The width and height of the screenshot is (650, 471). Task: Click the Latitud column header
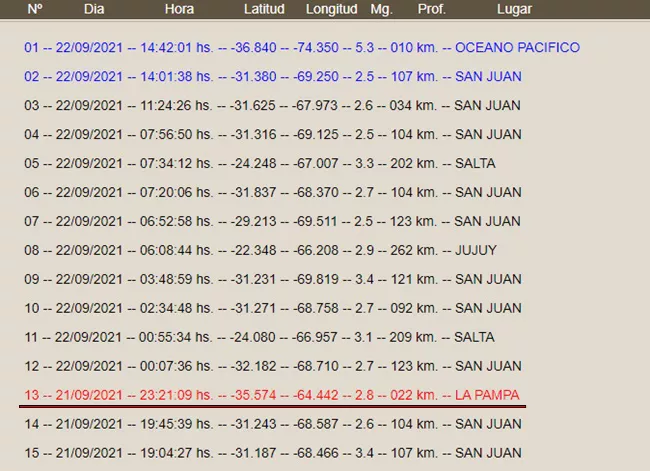point(264,9)
